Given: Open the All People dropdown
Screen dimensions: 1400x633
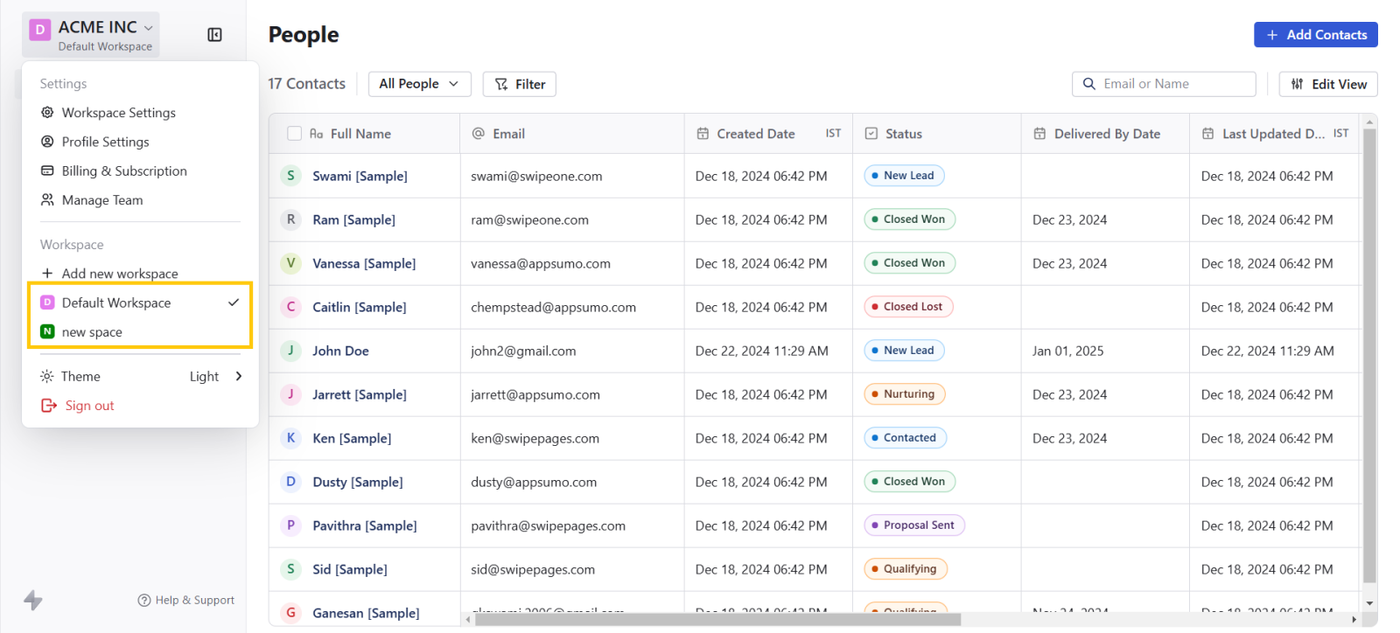Looking at the screenshot, I should coord(419,84).
